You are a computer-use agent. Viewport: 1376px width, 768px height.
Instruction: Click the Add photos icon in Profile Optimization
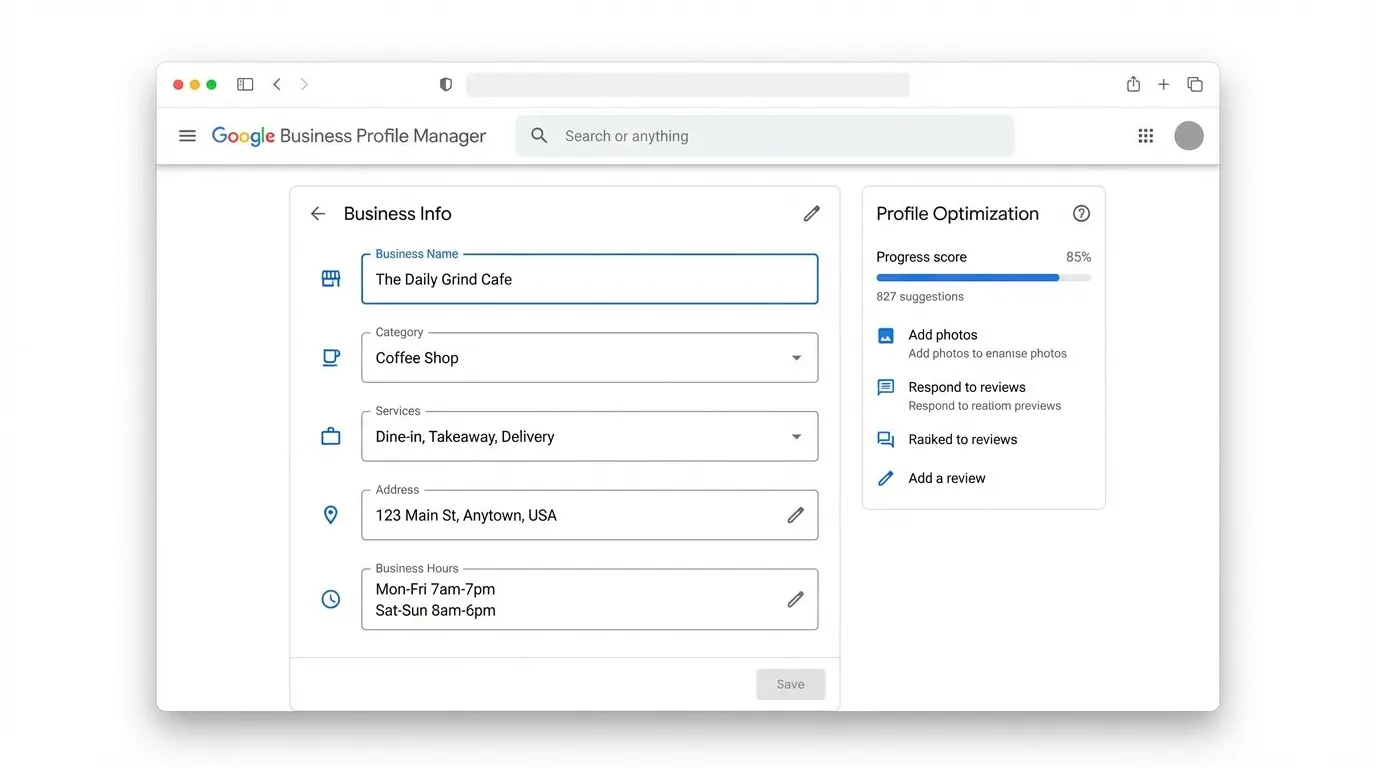pos(885,335)
